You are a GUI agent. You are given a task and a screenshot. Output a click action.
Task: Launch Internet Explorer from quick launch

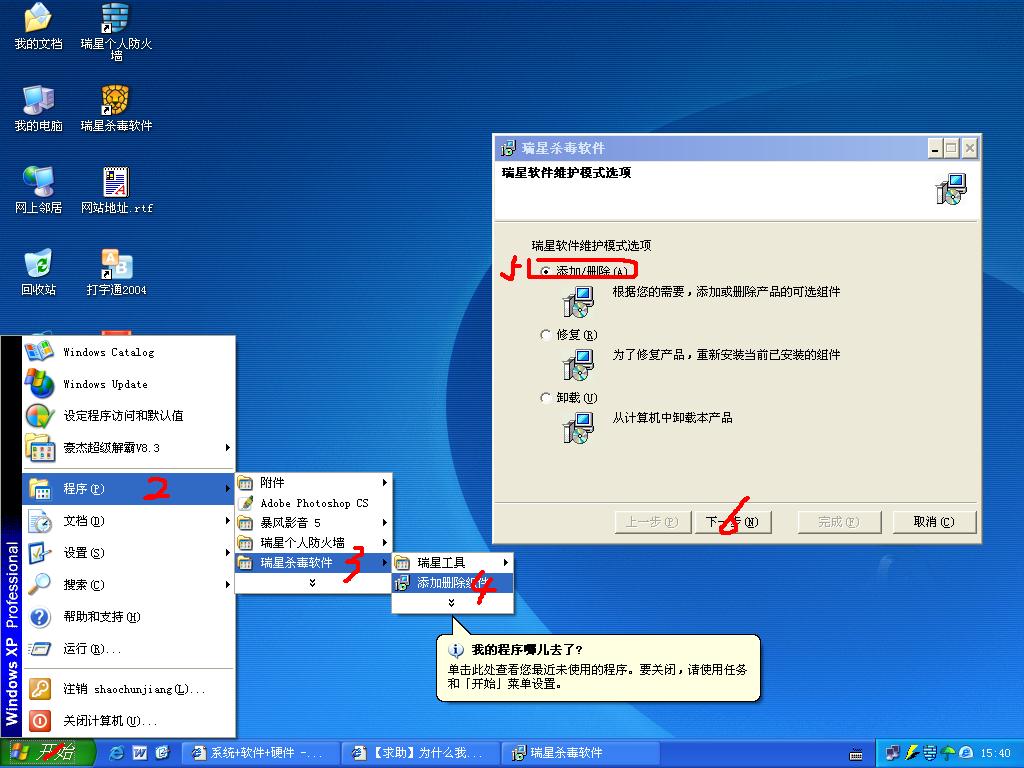pyautogui.click(x=118, y=753)
